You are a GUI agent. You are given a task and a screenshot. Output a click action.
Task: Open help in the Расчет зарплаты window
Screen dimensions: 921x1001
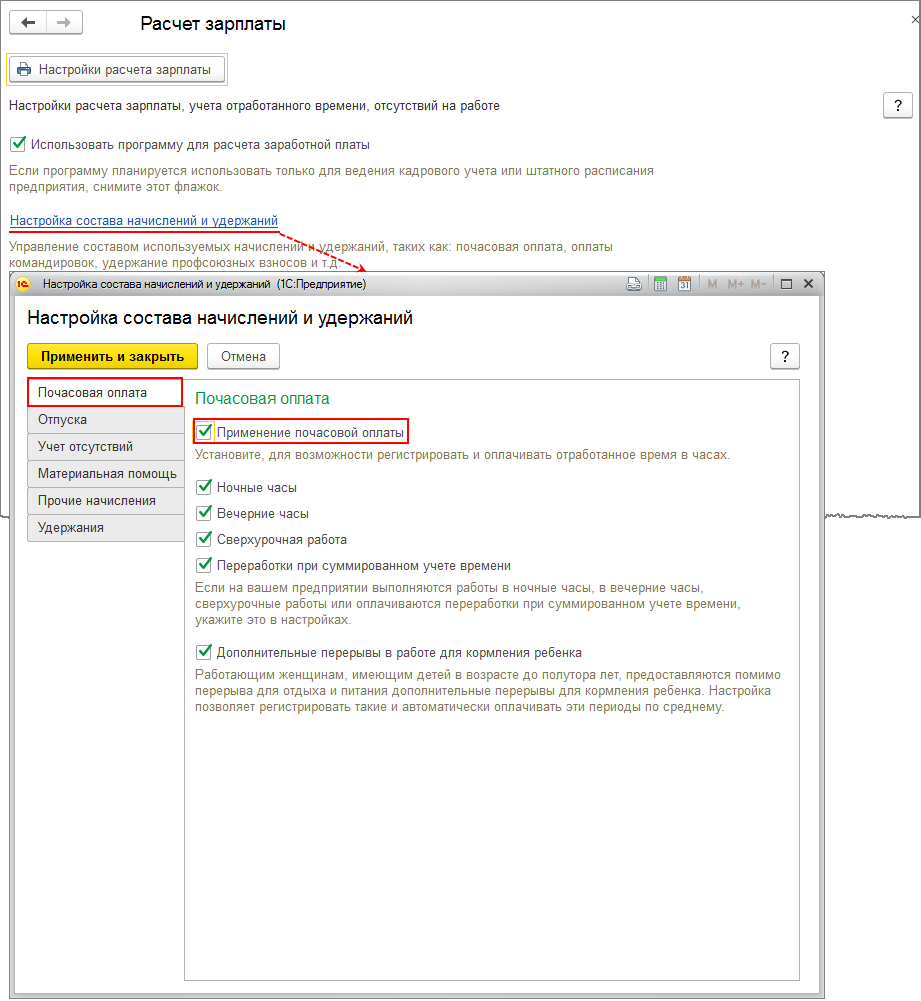pos(897,105)
